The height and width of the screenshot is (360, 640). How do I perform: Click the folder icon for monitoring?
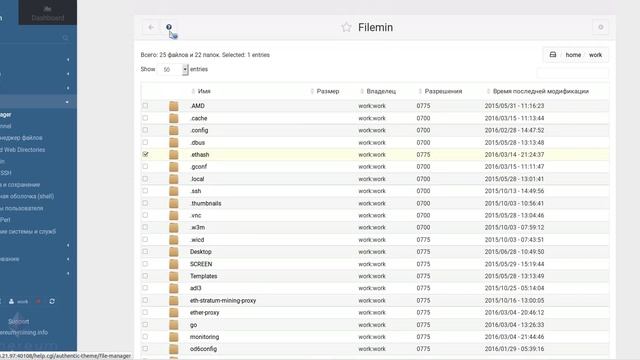click(x=173, y=337)
